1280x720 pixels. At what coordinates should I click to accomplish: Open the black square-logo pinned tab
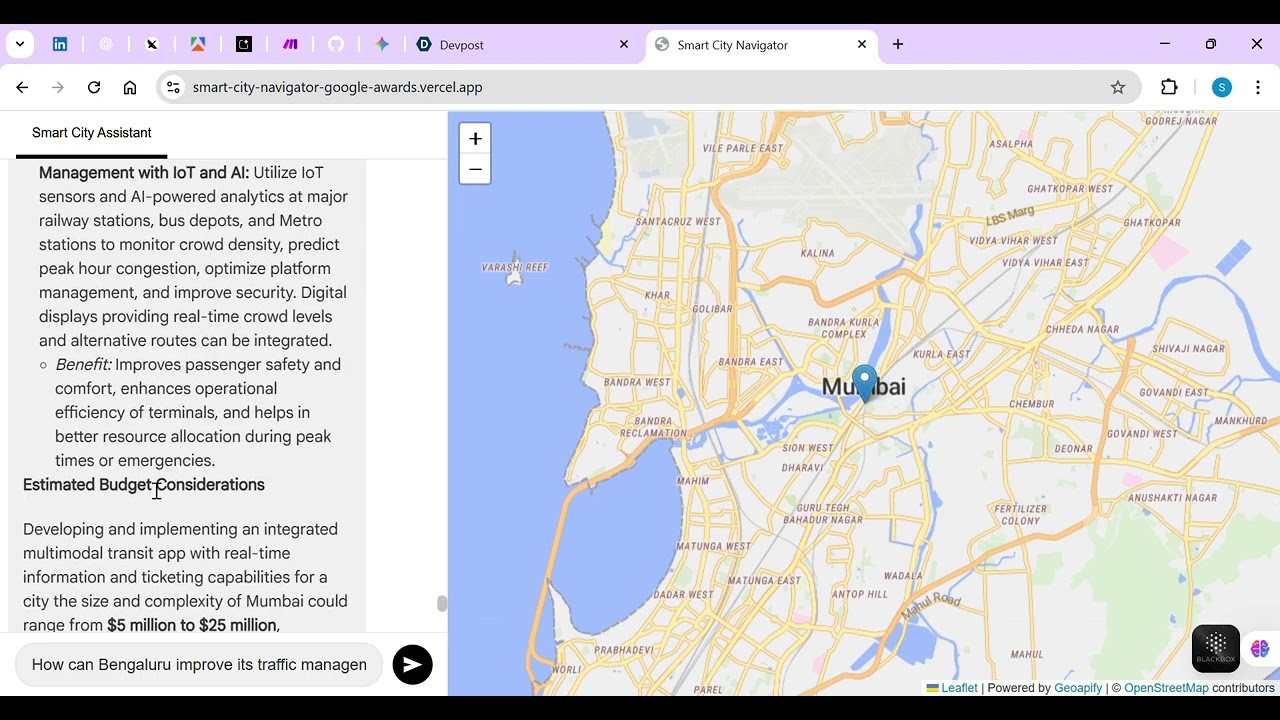244,44
